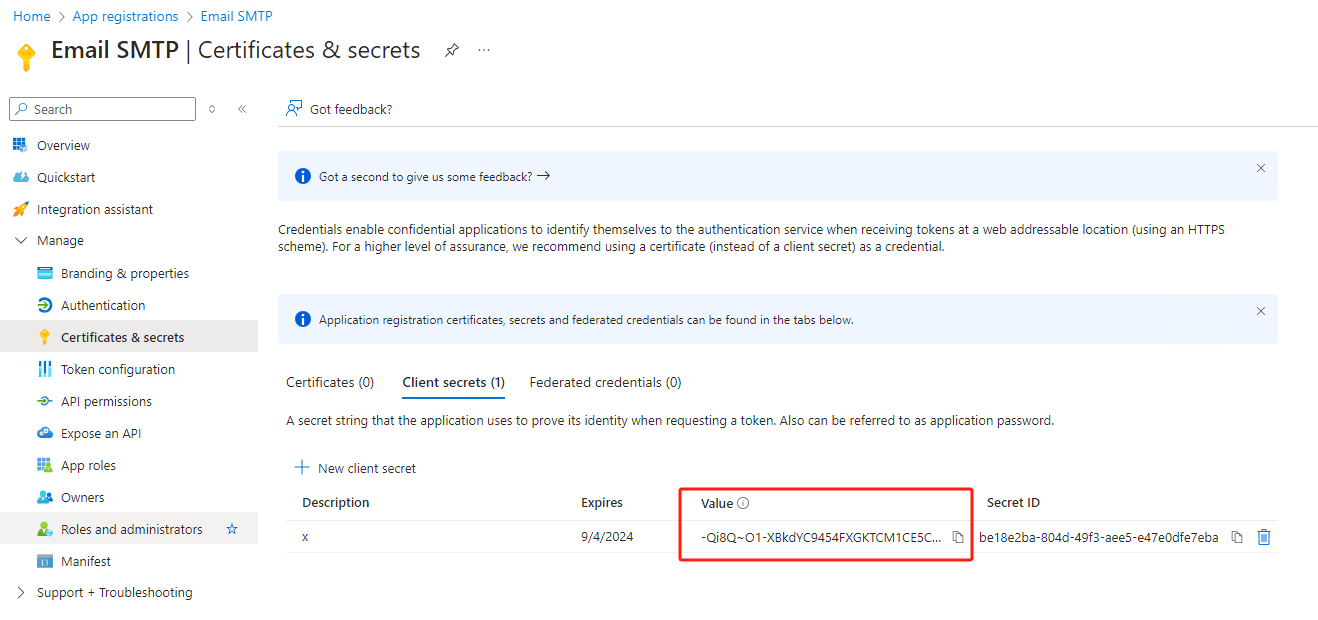Pin the Certificates & secrets page
Viewport: 1318px width, 620px height.
coord(452,50)
